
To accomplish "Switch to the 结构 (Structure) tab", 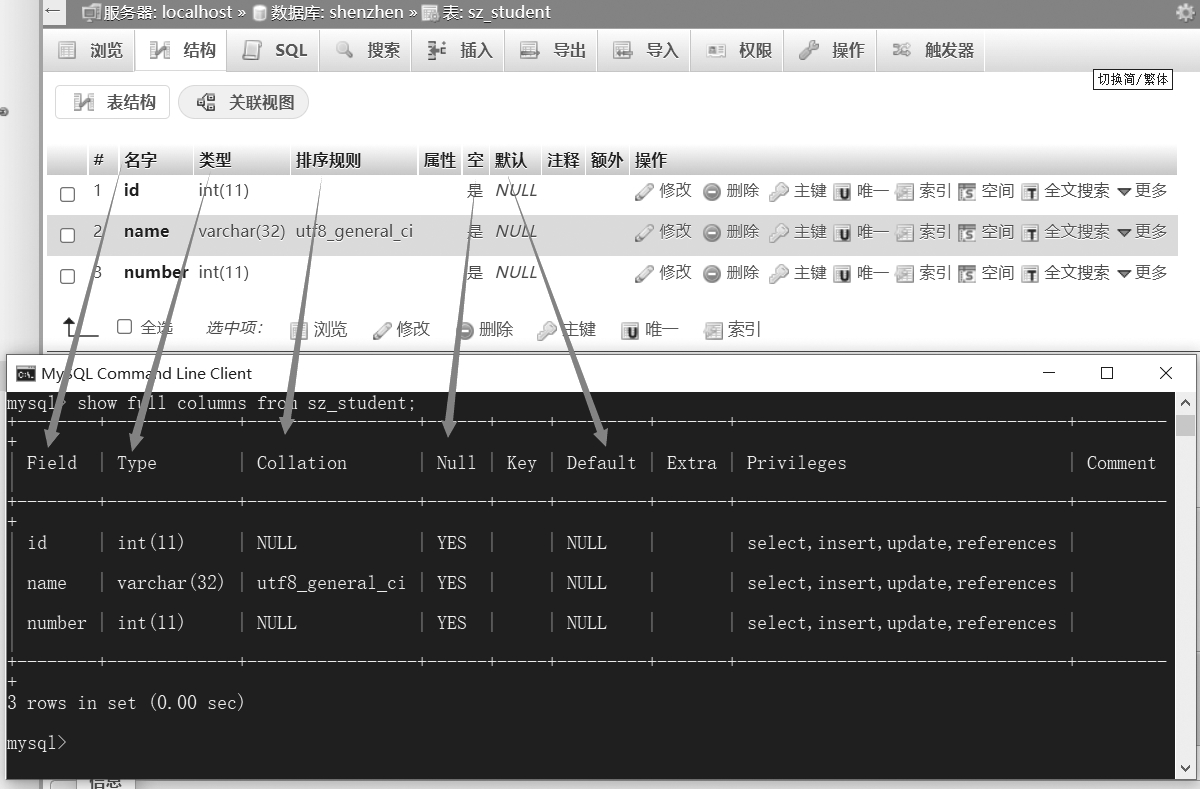I will coord(182,50).
